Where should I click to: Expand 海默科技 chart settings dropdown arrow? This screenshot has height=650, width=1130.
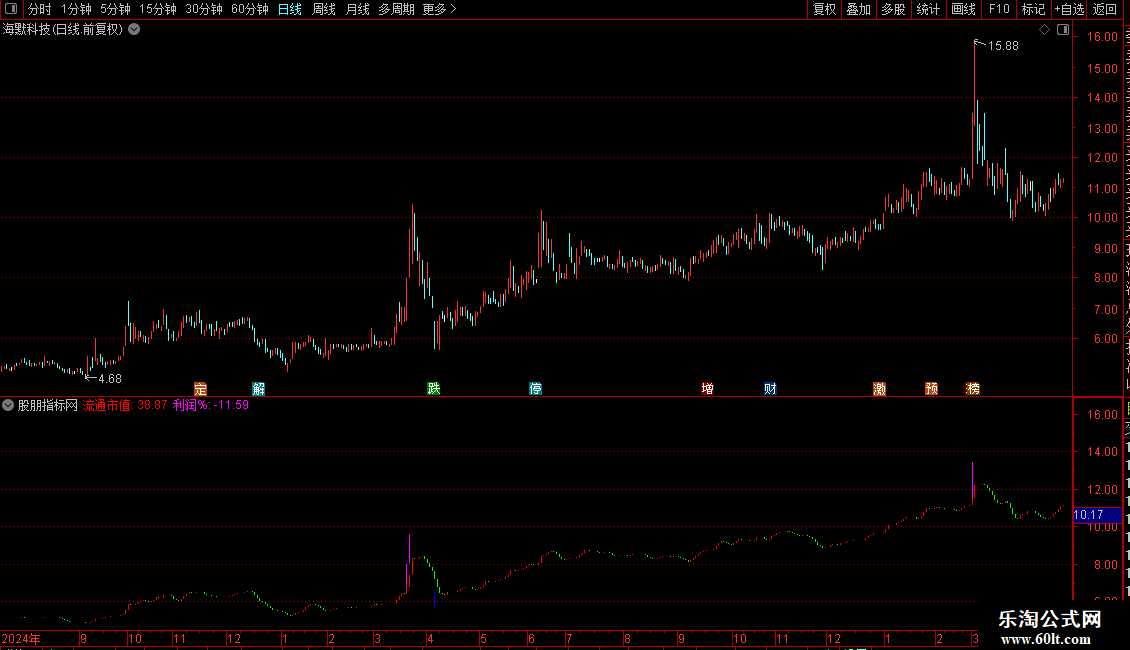click(x=134, y=30)
